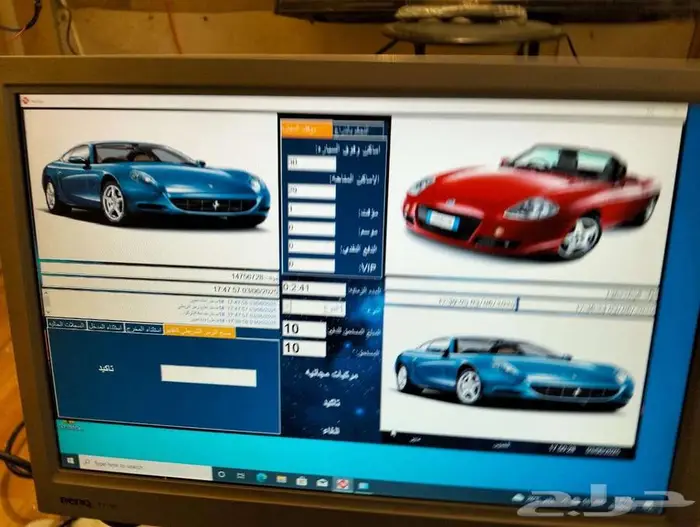Open the Windows Start menu
700x527 pixels.
click(x=70, y=460)
